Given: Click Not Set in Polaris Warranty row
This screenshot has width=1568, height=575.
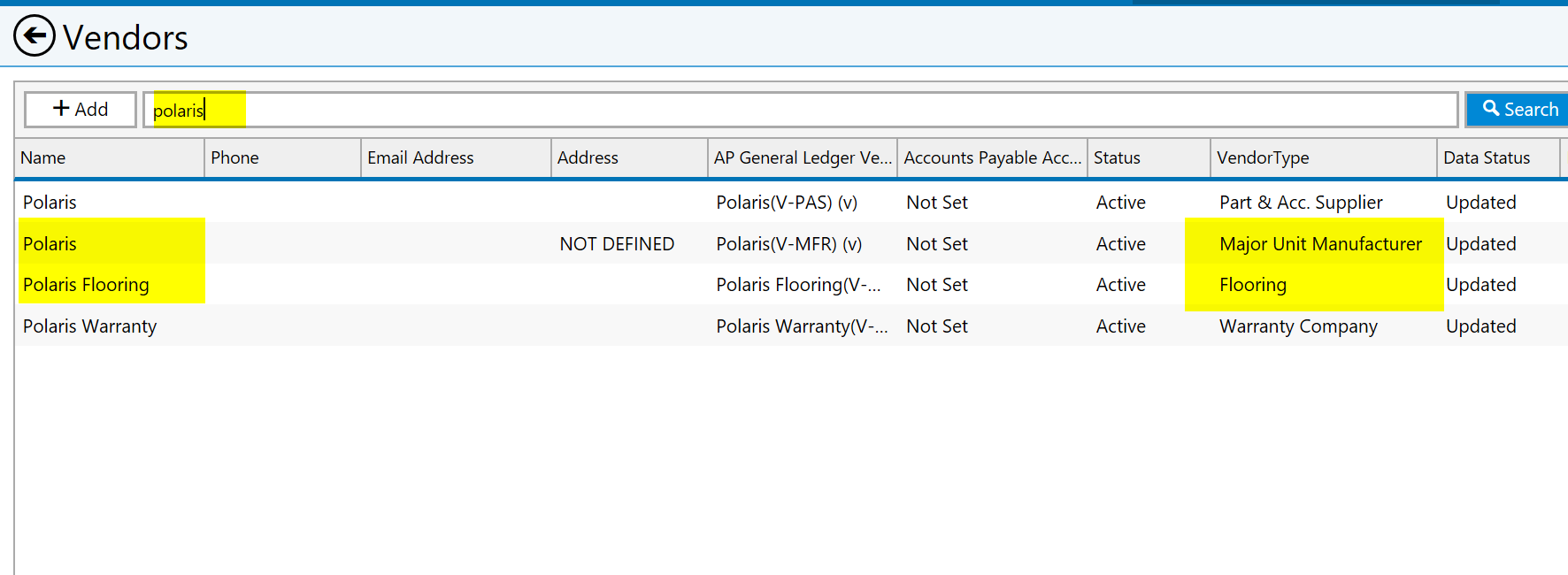Looking at the screenshot, I should pos(937,326).
